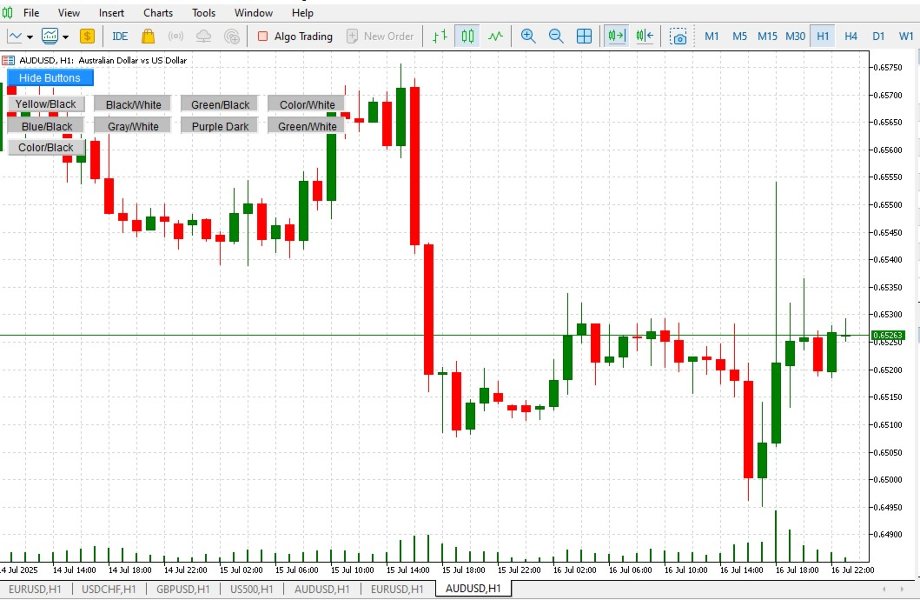Click the 16 Jul 18:00 time label
920x600 pixels.
tap(797, 570)
